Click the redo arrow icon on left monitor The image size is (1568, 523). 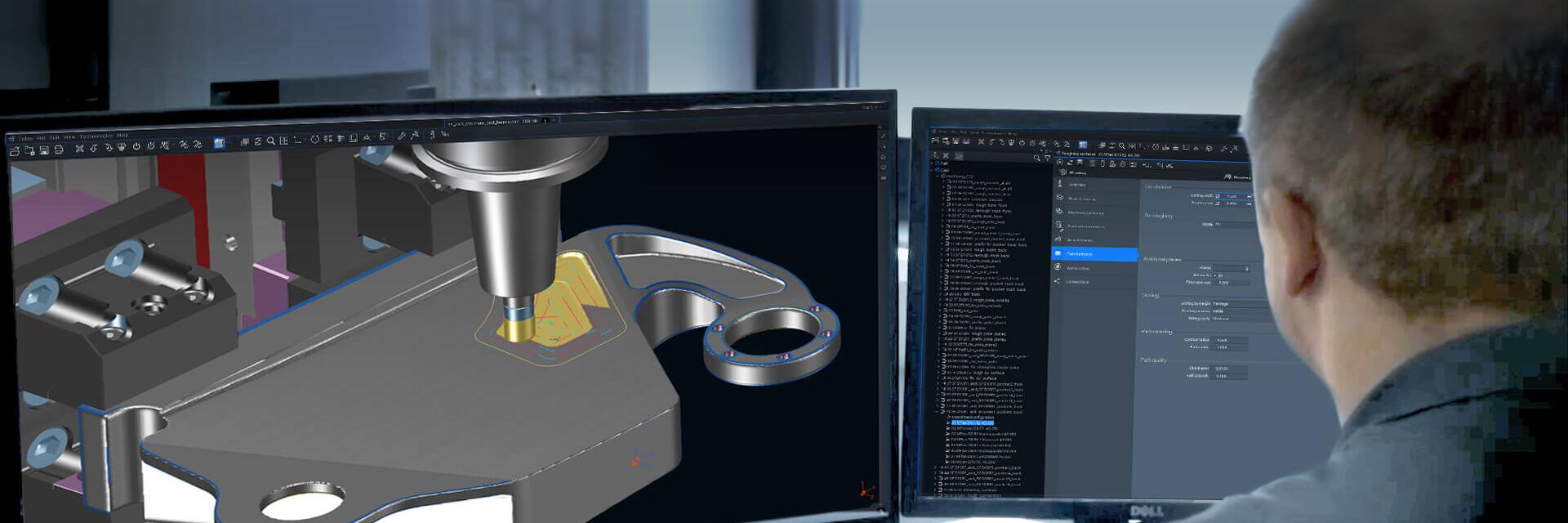tap(109, 148)
